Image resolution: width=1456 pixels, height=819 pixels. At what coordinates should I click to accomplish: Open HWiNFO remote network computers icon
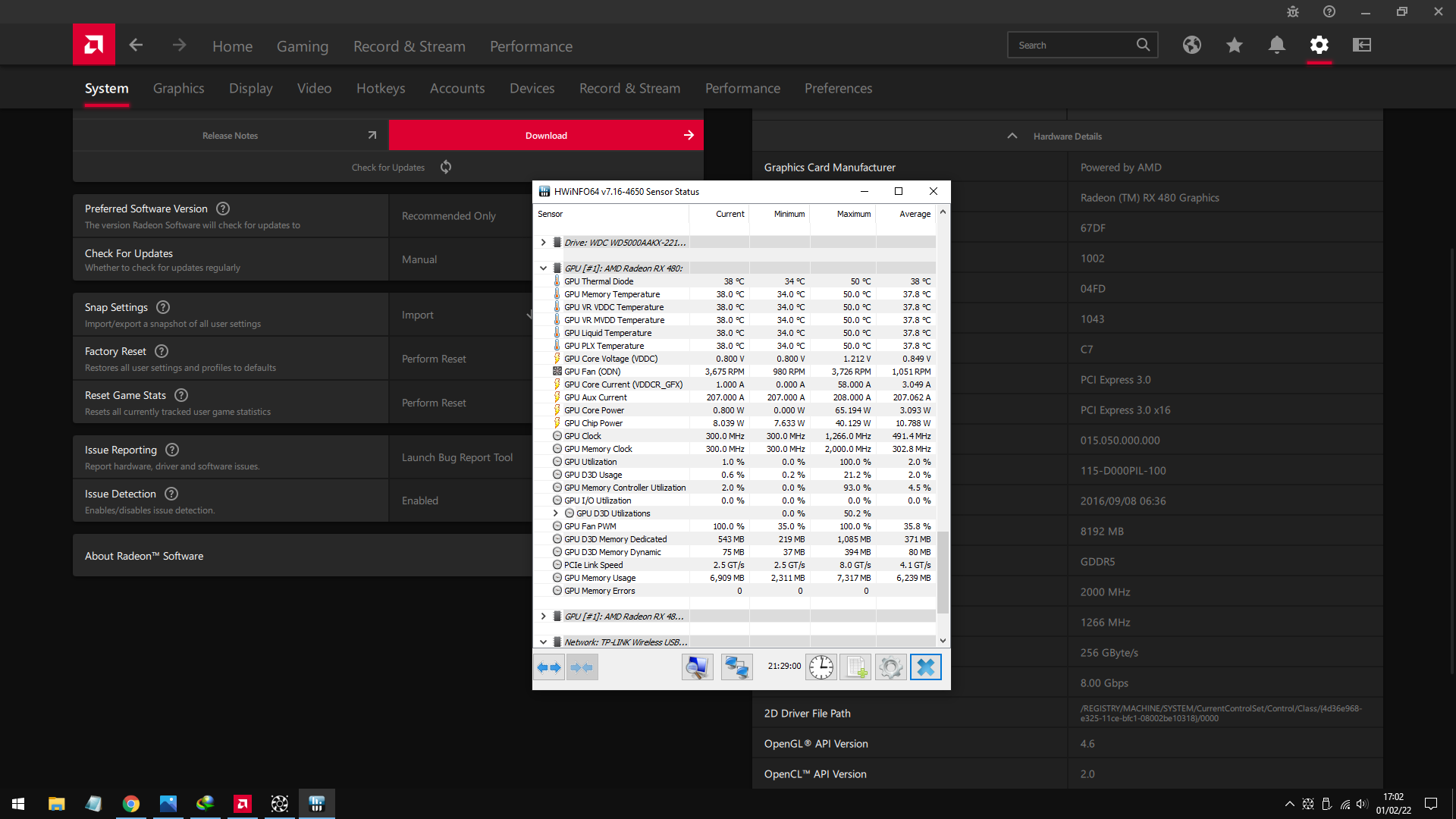click(x=737, y=667)
